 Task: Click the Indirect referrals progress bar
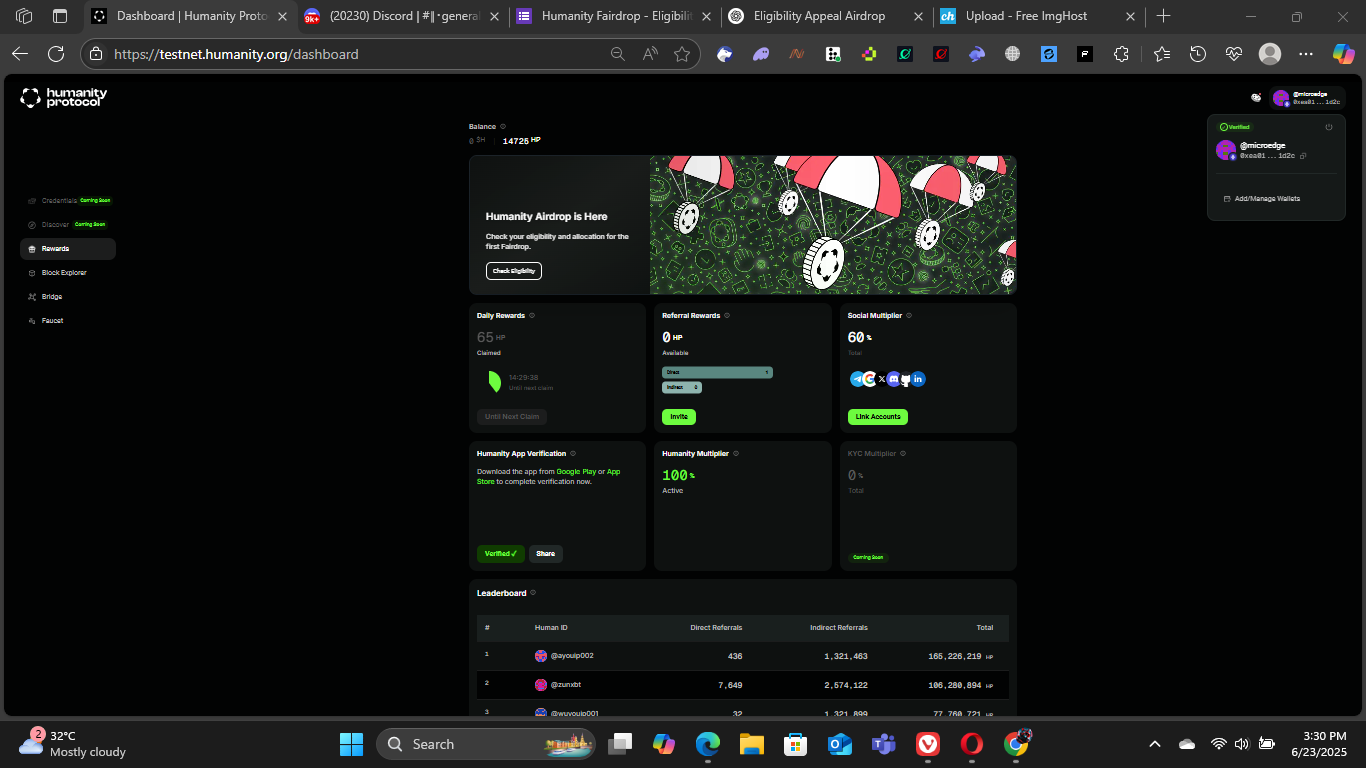682,387
